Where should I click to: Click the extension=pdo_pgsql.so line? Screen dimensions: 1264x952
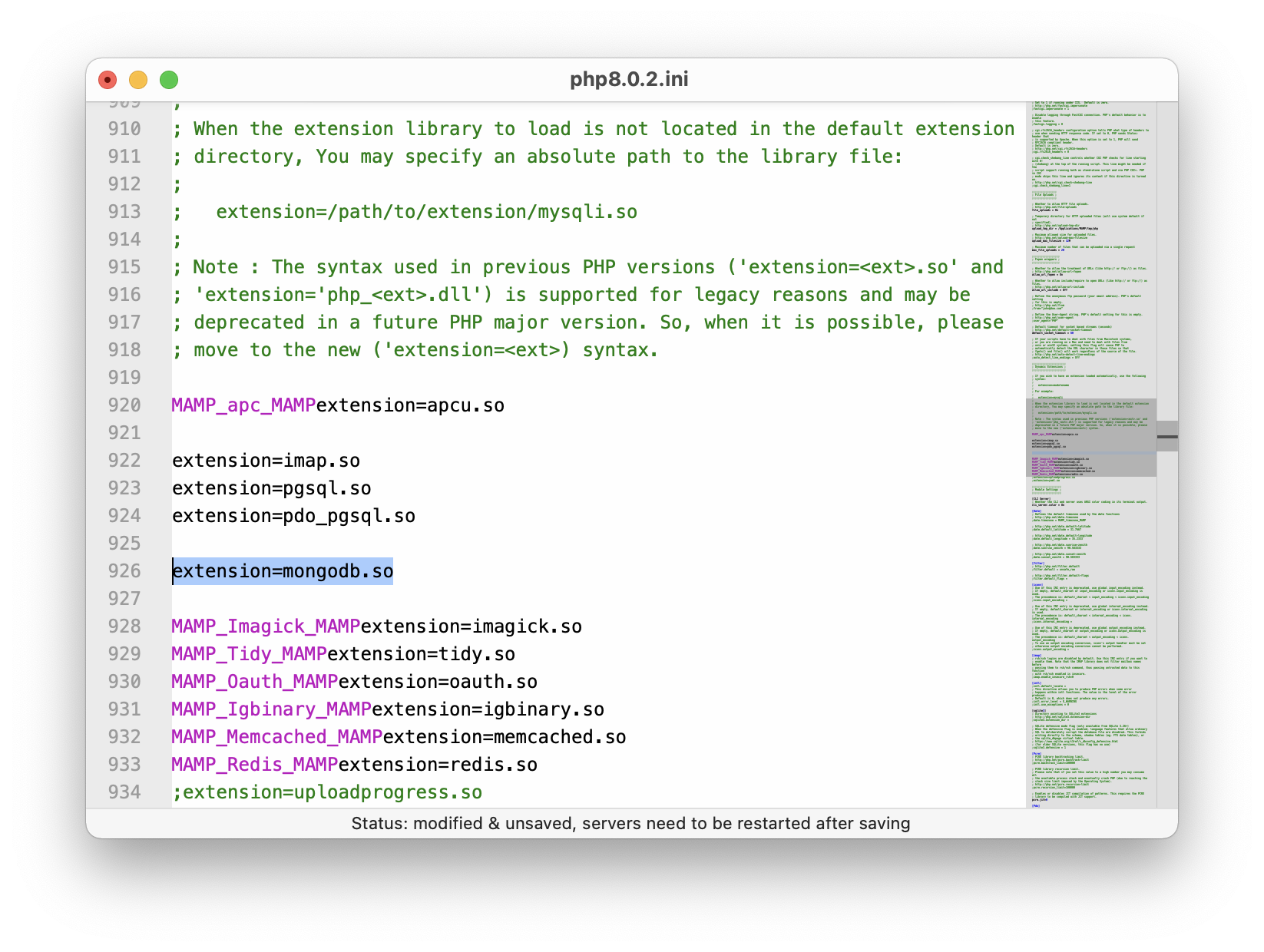293,516
